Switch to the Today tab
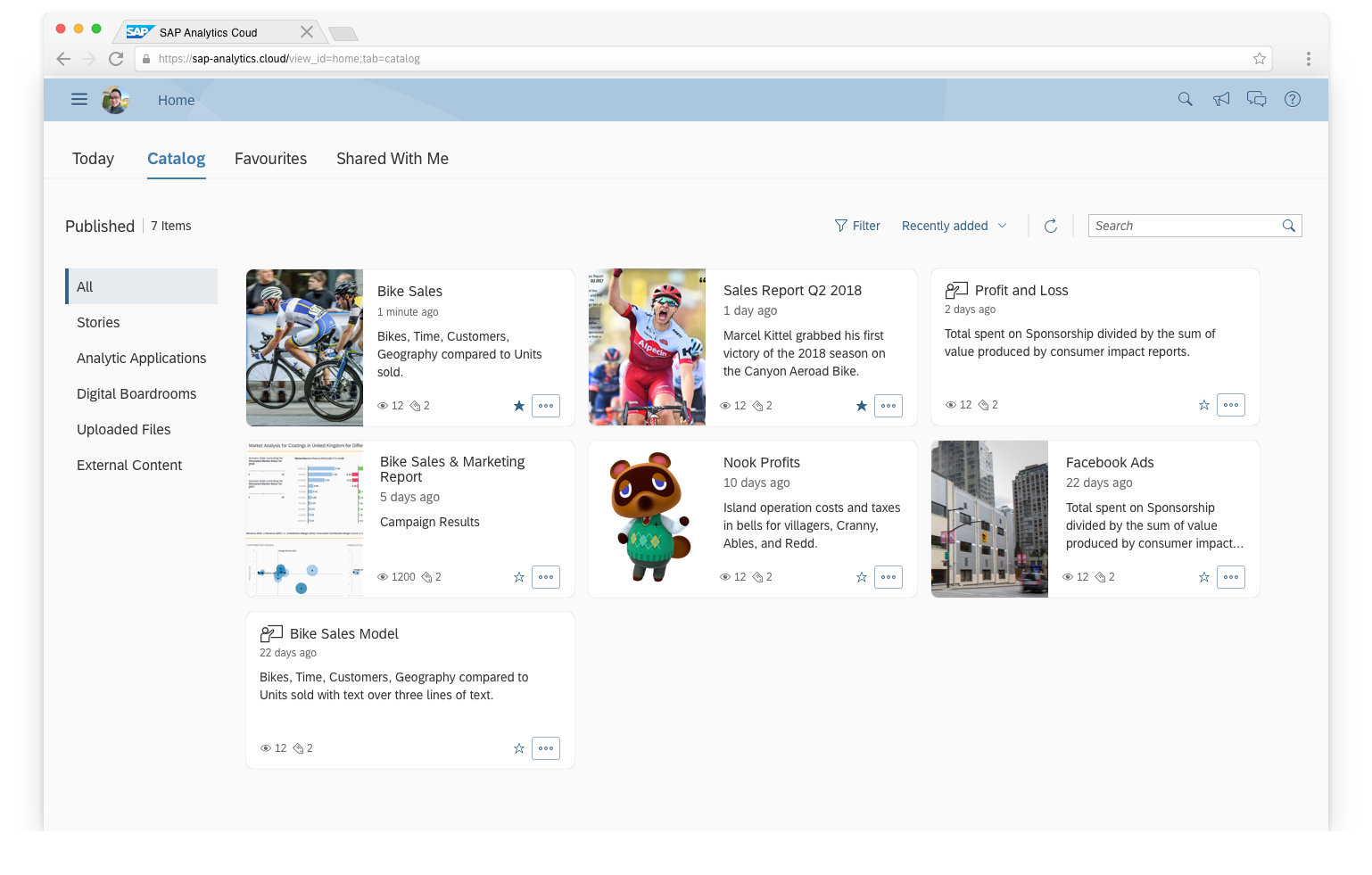The height and width of the screenshot is (875, 1372). (93, 159)
